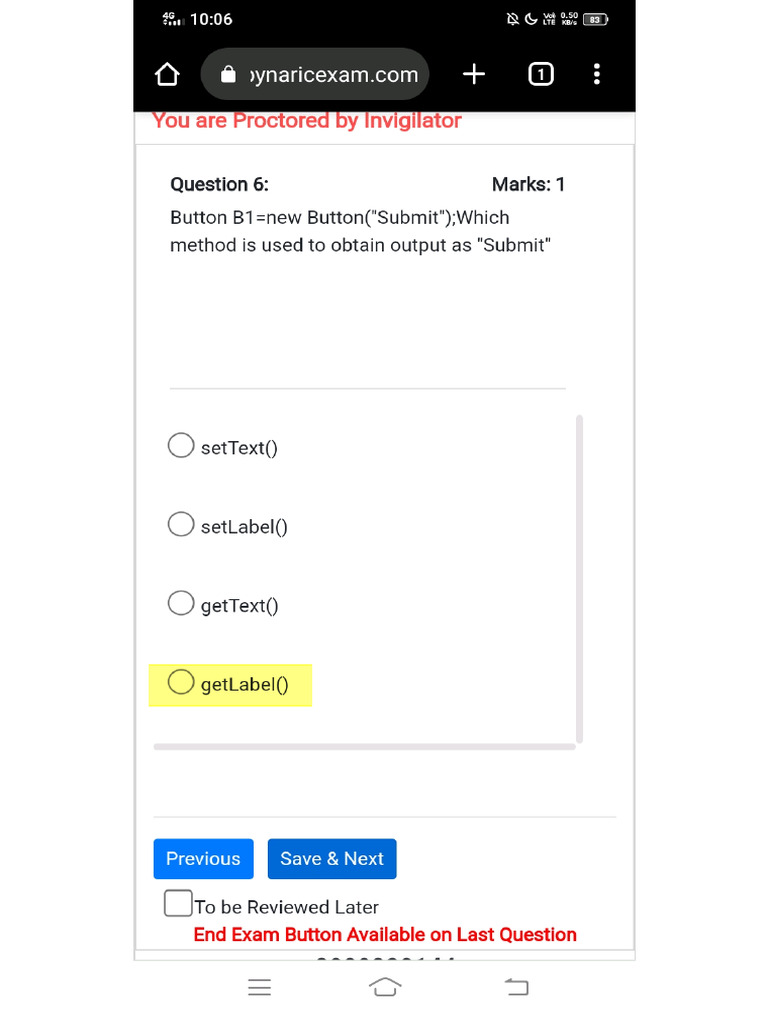Screen dimensions: 768x1024
Task: Click the vertical scrollbar beside options
Action: point(580,578)
